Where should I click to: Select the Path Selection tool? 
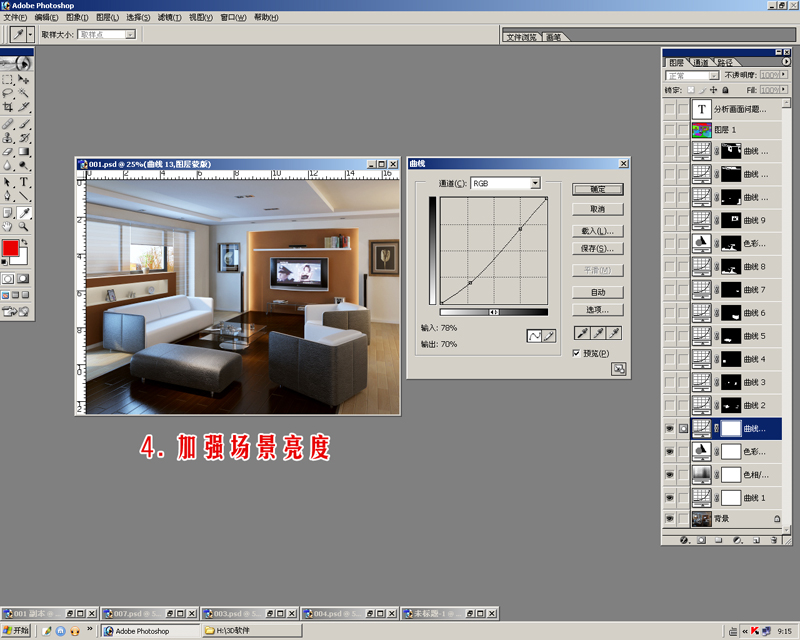(8, 182)
